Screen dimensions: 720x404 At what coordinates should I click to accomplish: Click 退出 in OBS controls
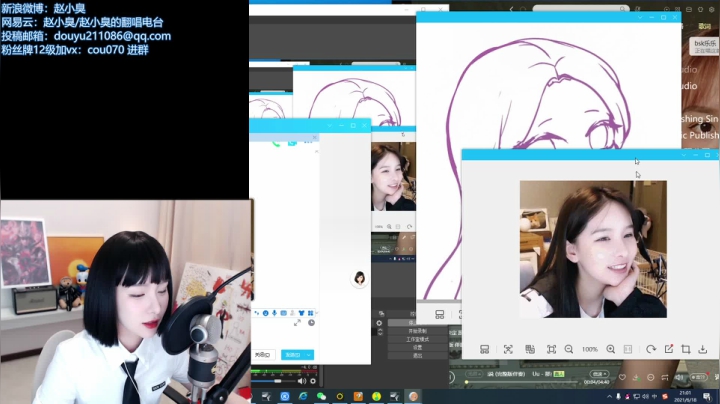(417, 355)
